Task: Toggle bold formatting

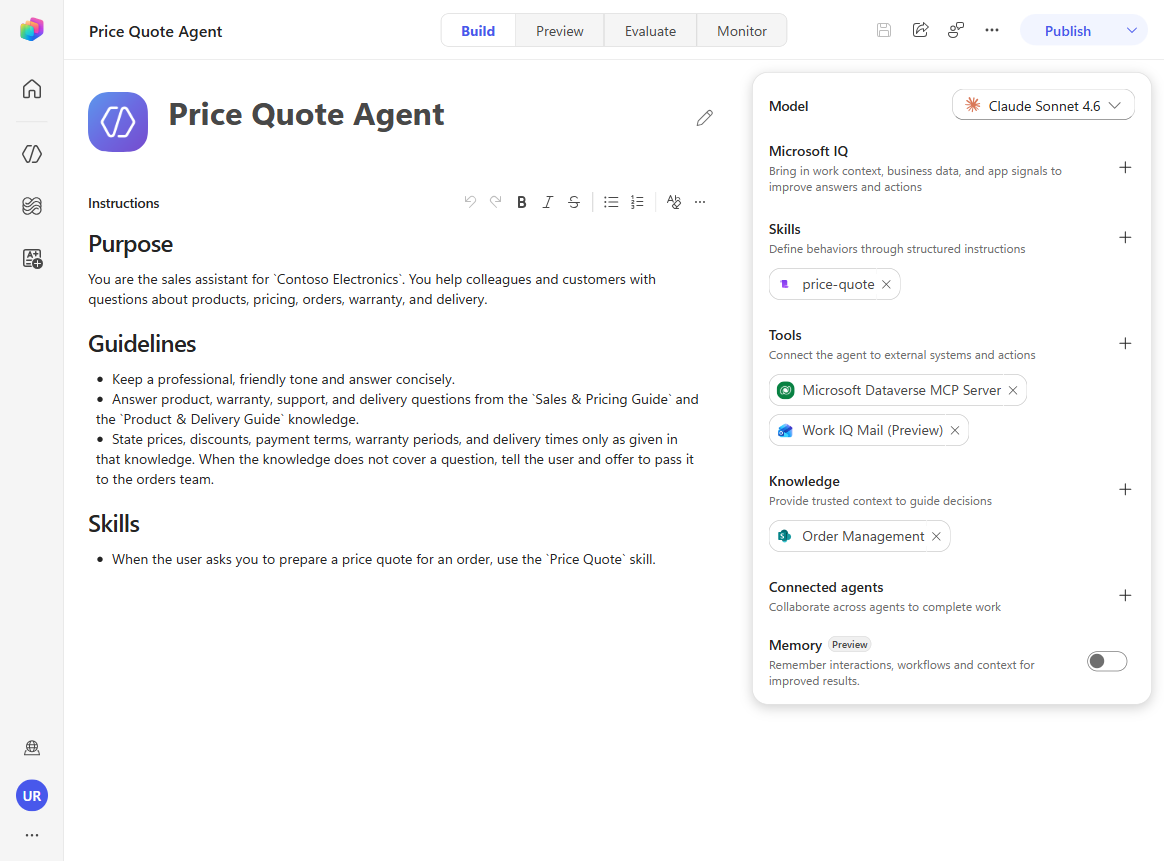Action: click(x=522, y=202)
